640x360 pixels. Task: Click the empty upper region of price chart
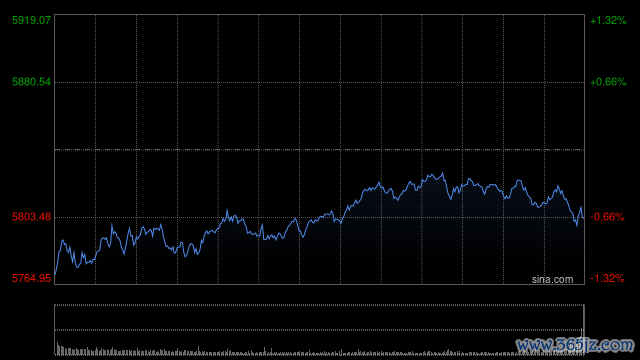coord(320,82)
